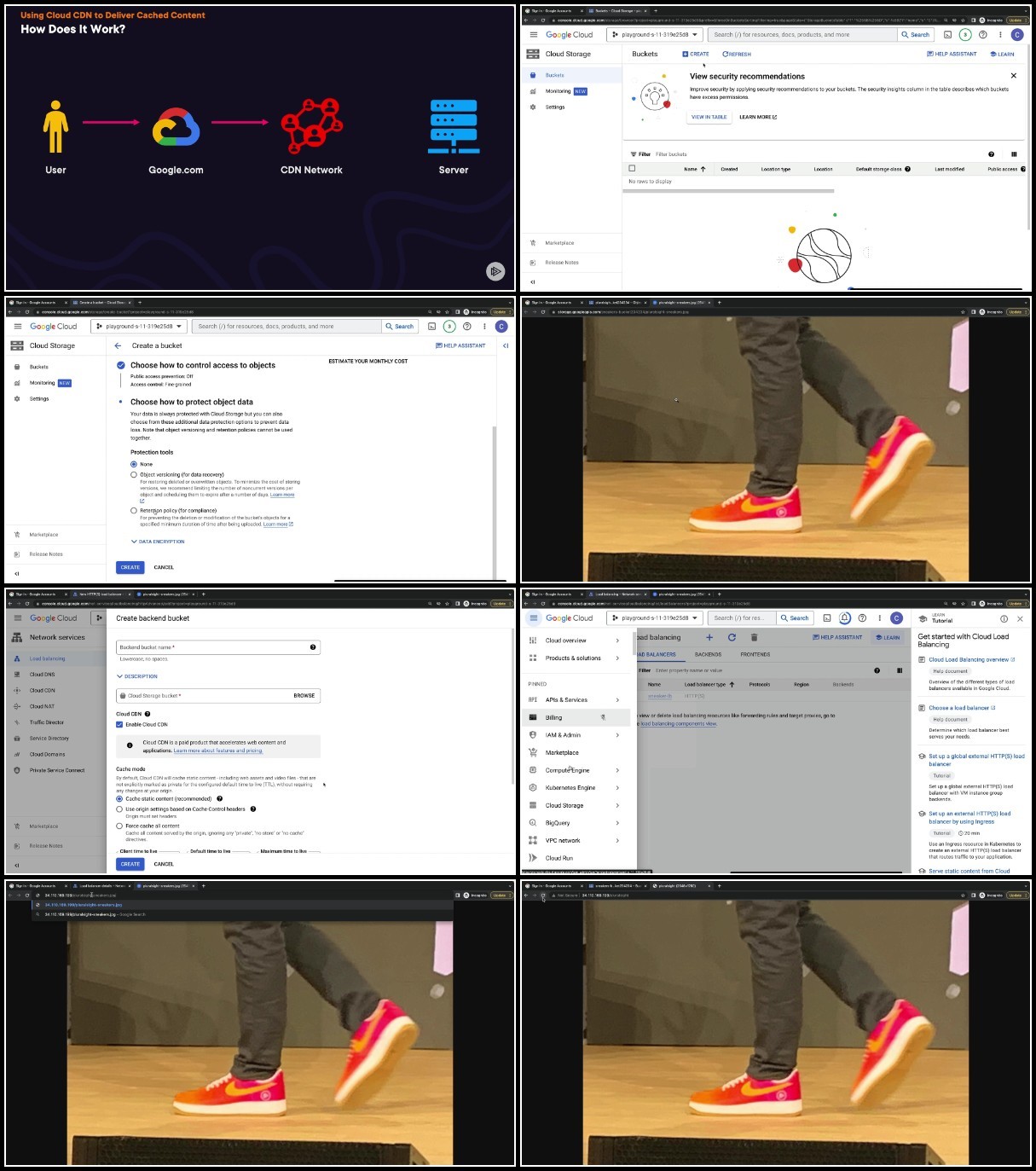
Task: Open the notifications bell icon
Action: click(844, 618)
